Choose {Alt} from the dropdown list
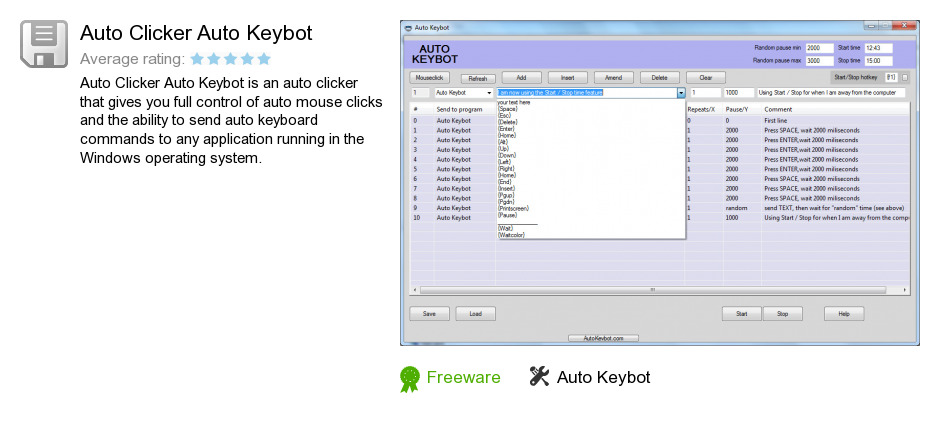The height and width of the screenshot is (423, 940). pyautogui.click(x=503, y=142)
